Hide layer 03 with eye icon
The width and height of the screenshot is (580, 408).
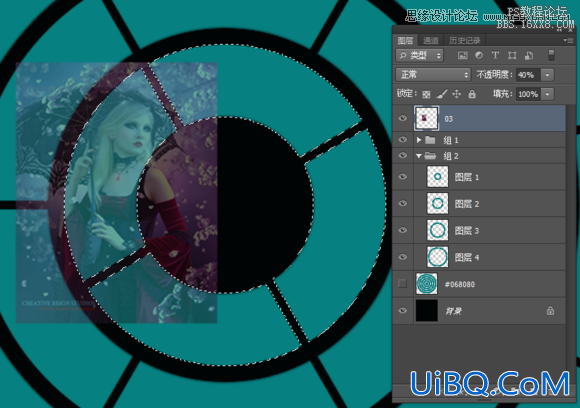point(402,118)
